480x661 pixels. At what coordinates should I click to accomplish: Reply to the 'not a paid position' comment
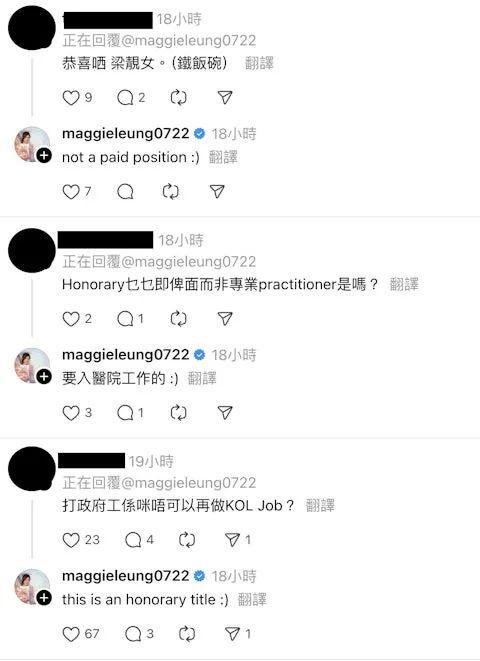125,192
